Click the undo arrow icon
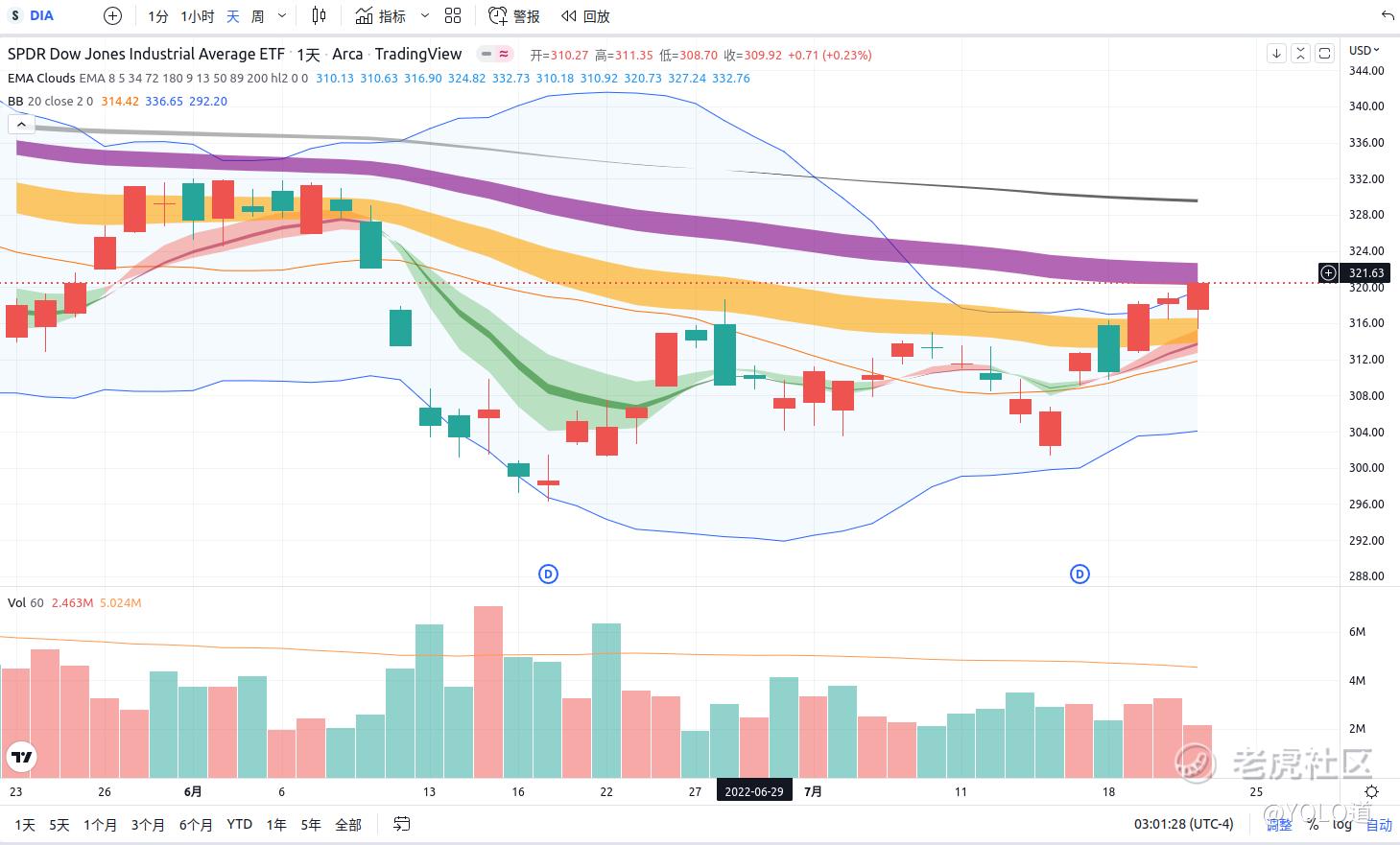The height and width of the screenshot is (845, 1400). point(1388,16)
